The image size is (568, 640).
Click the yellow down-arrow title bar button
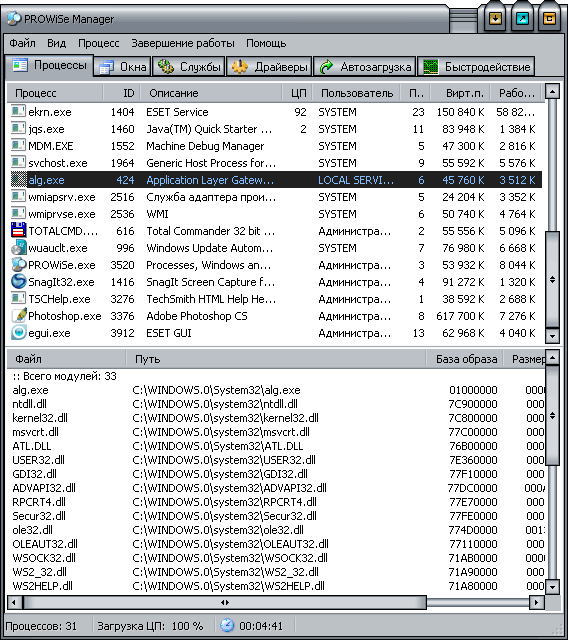(495, 18)
